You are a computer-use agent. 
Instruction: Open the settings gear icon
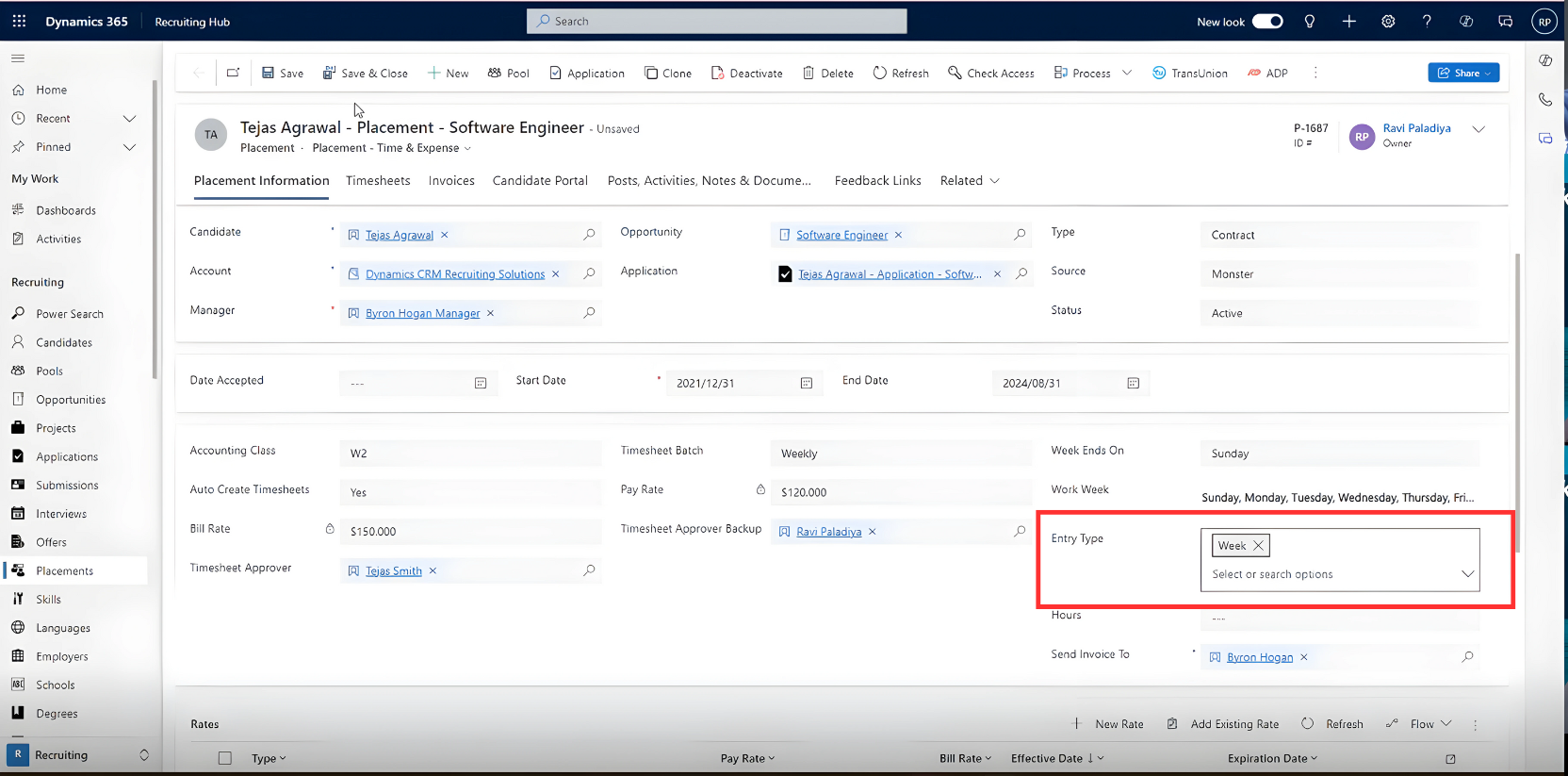(1388, 22)
